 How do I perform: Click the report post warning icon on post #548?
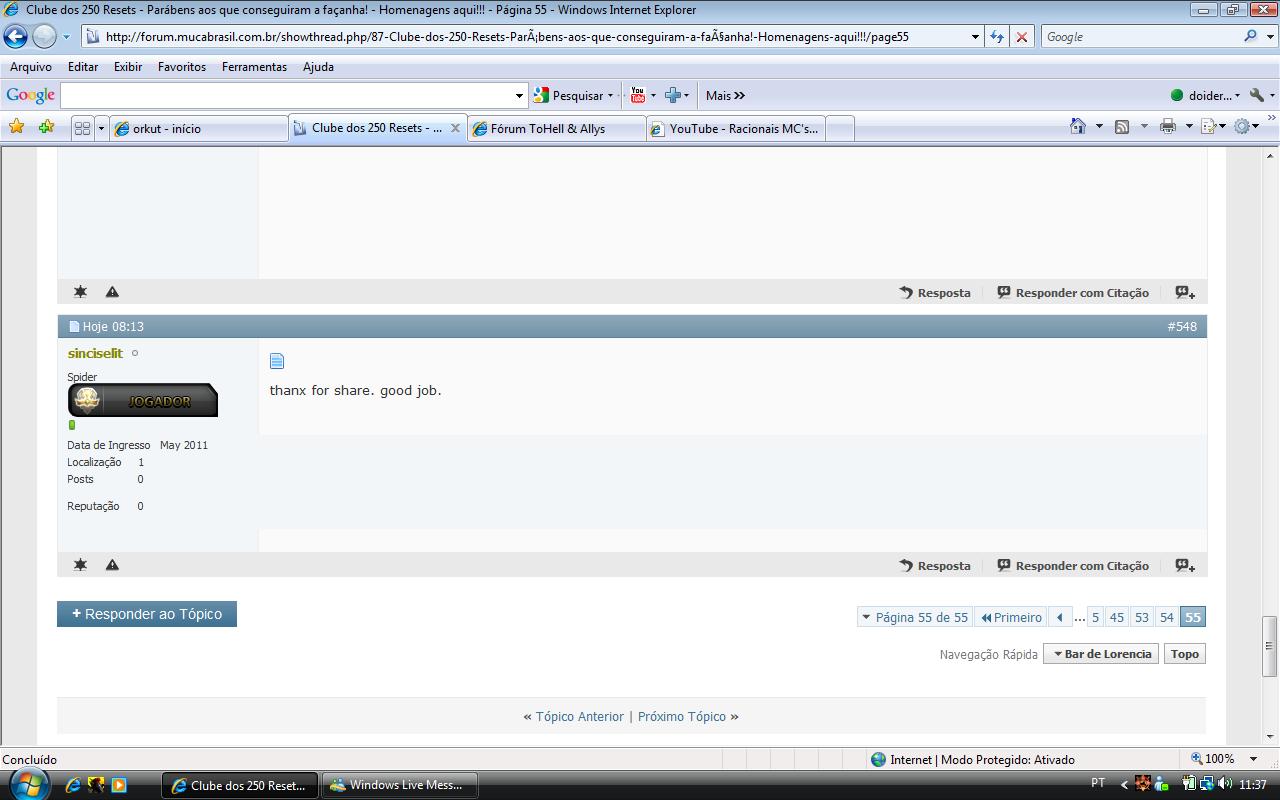point(112,565)
